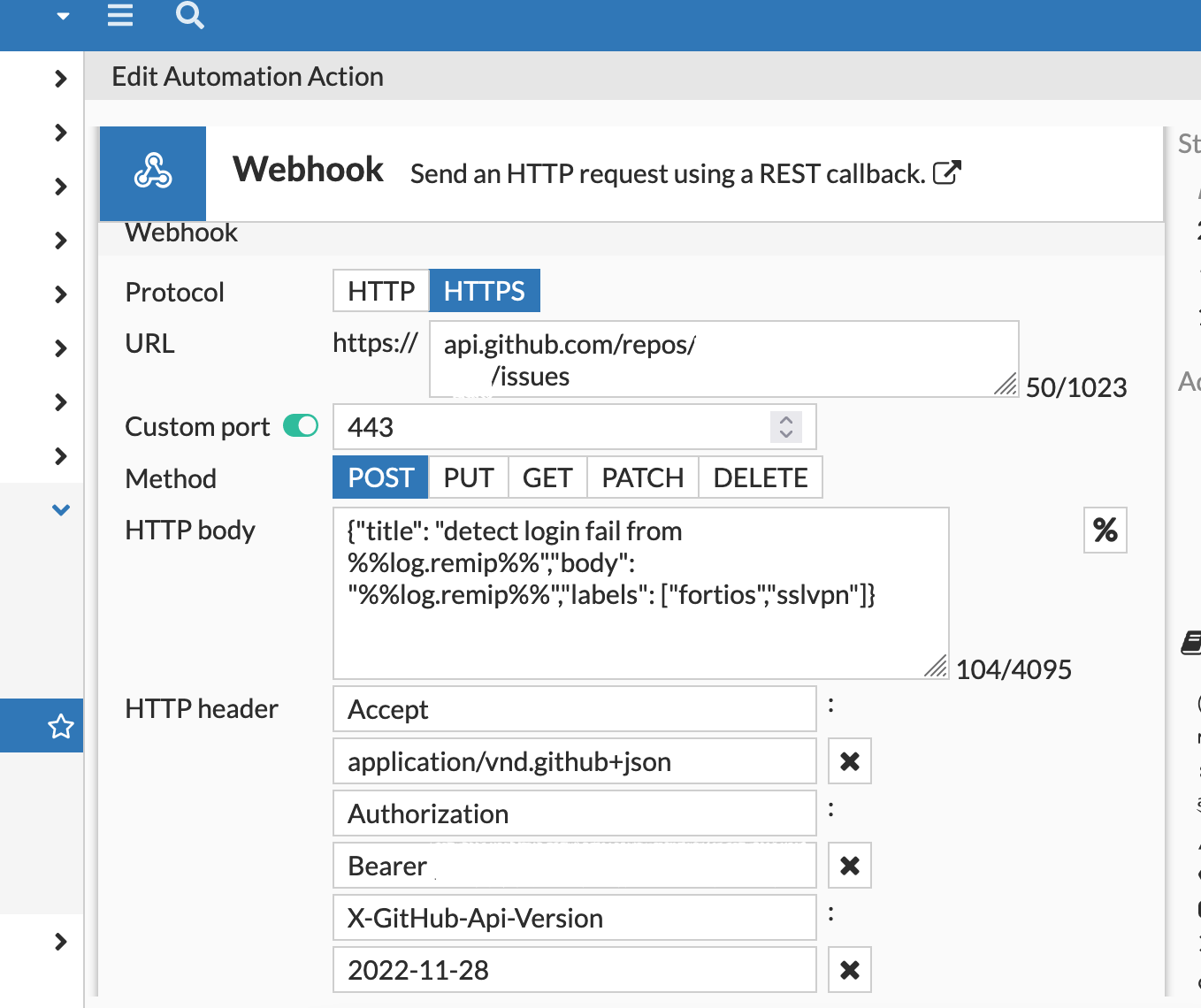Remove the X-GitHub-Api-Version header
Viewport: 1201px width, 1008px height.
[x=848, y=969]
